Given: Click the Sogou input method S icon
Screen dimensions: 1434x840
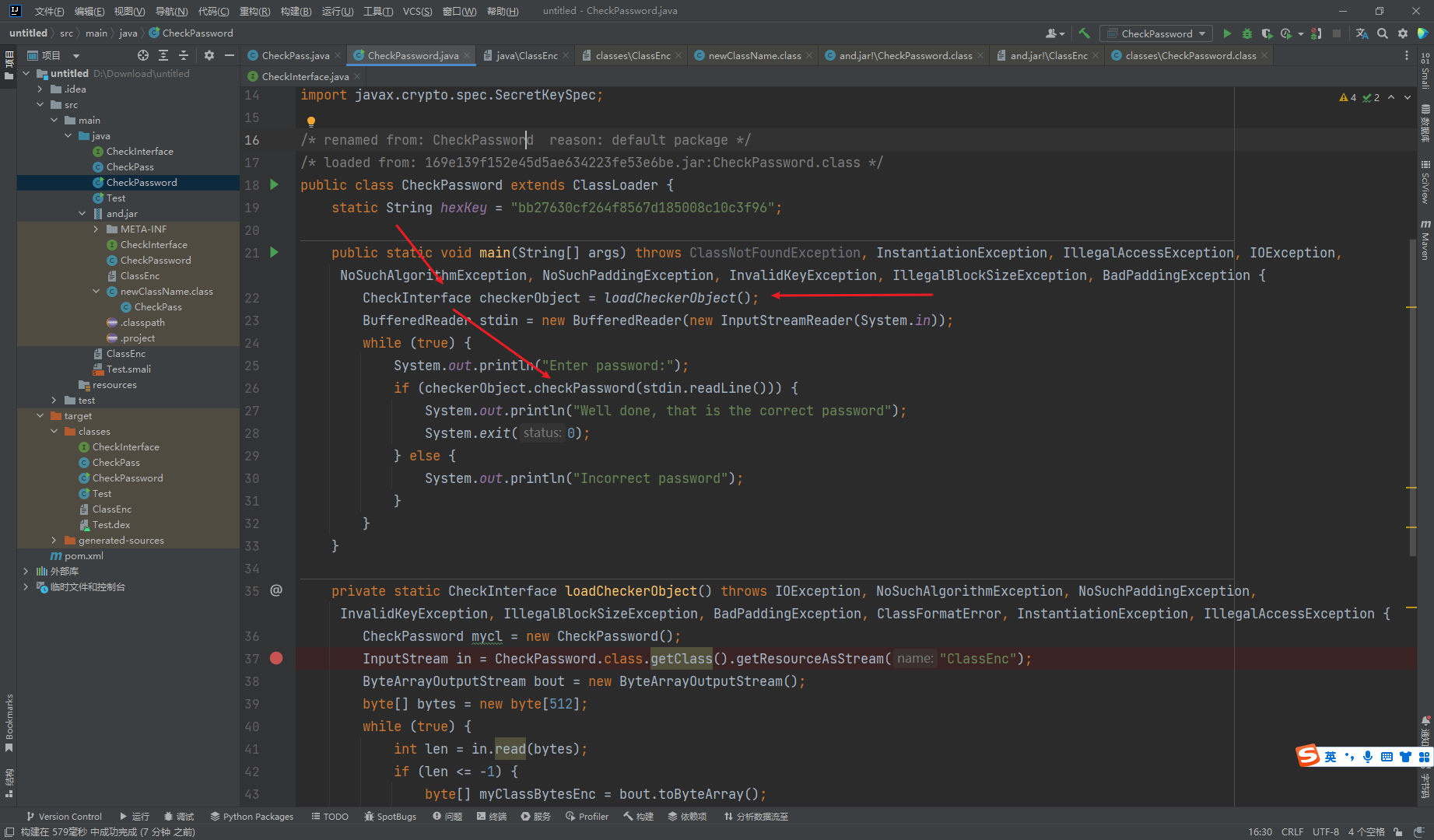Looking at the screenshot, I should pos(1307,755).
